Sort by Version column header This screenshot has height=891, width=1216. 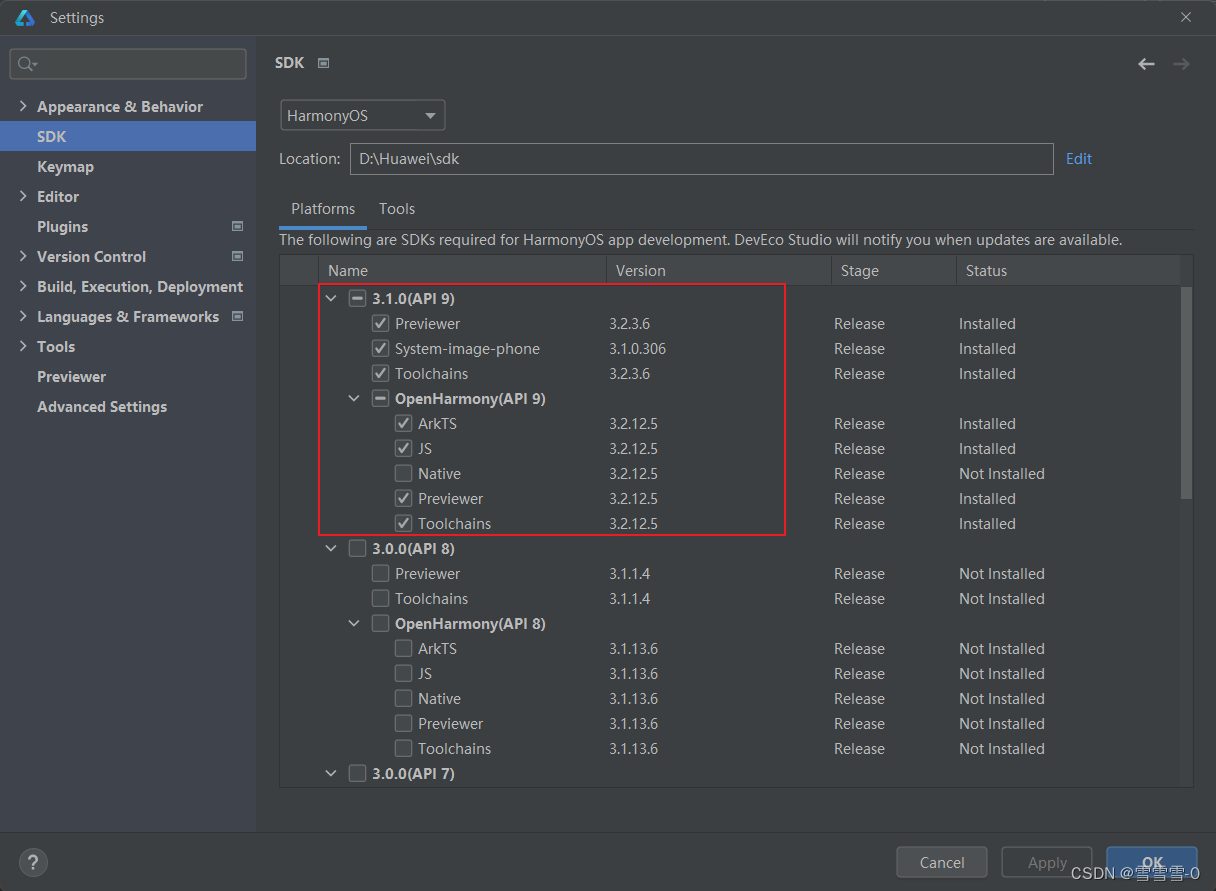pos(719,270)
